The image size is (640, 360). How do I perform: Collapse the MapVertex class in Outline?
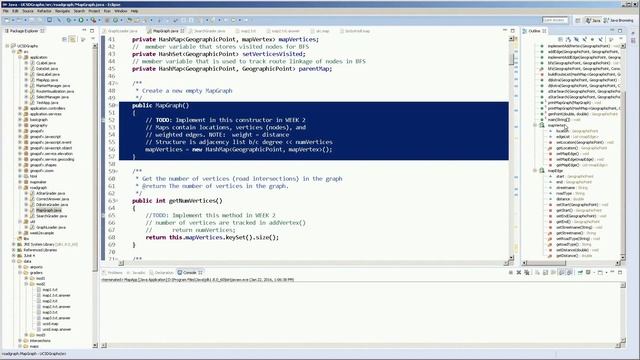535,125
